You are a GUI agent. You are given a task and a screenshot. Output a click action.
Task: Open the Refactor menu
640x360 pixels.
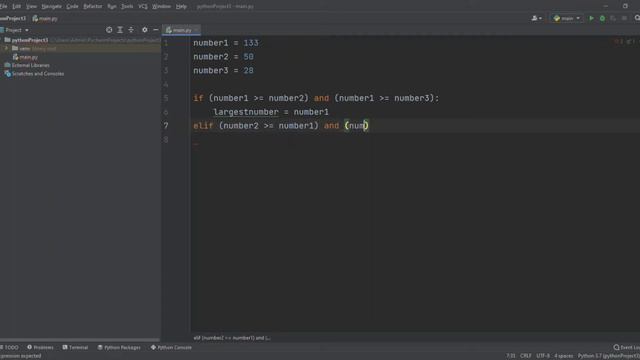pos(93,6)
